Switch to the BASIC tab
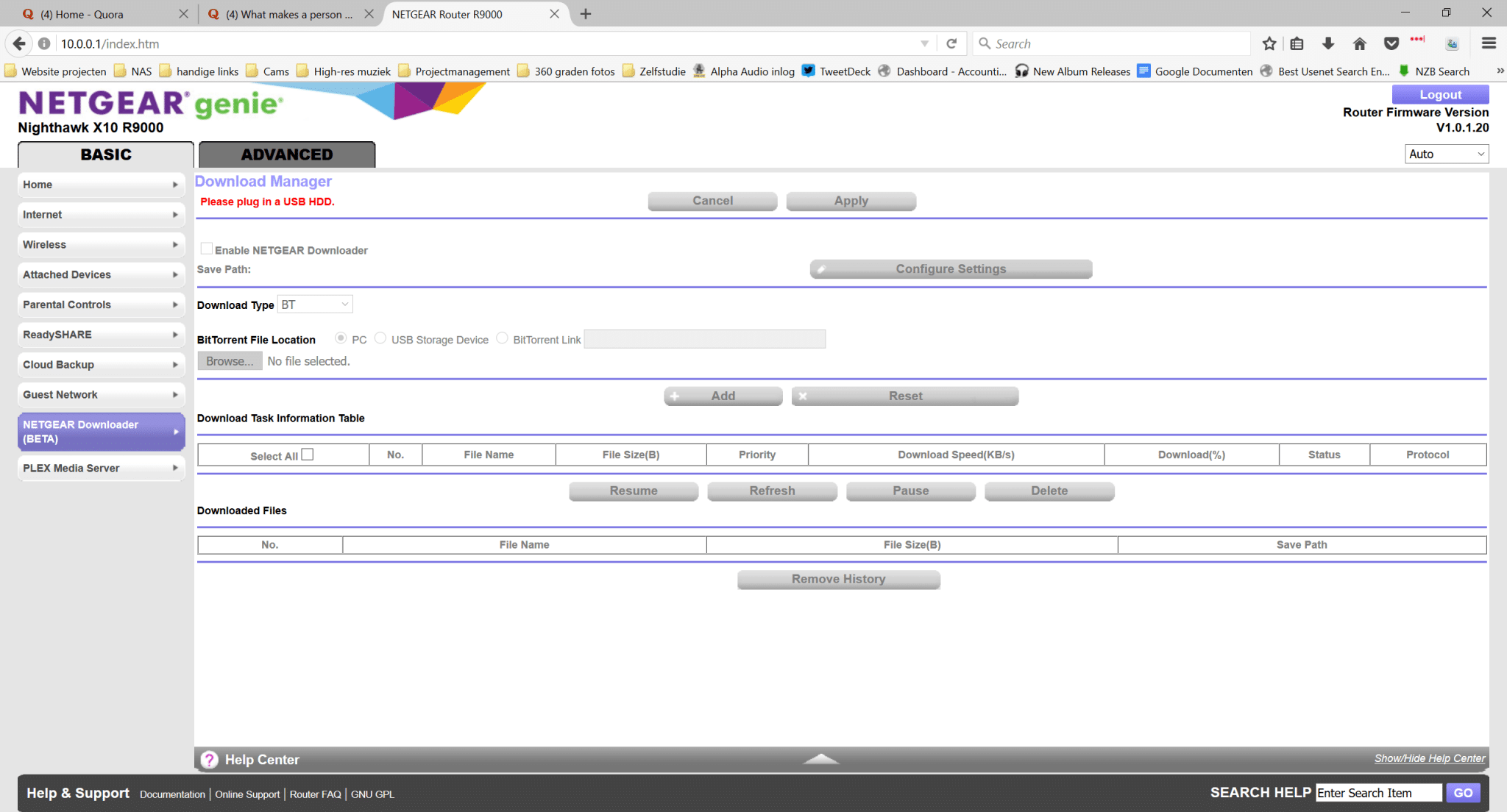1507x812 pixels. coord(106,154)
